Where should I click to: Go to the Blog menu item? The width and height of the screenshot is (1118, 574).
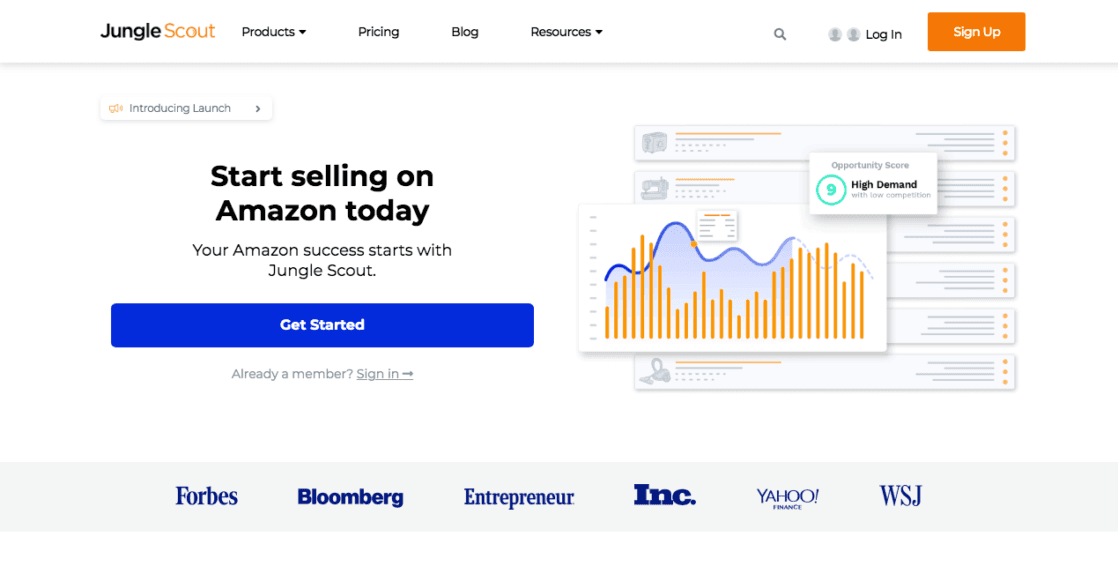(x=465, y=32)
